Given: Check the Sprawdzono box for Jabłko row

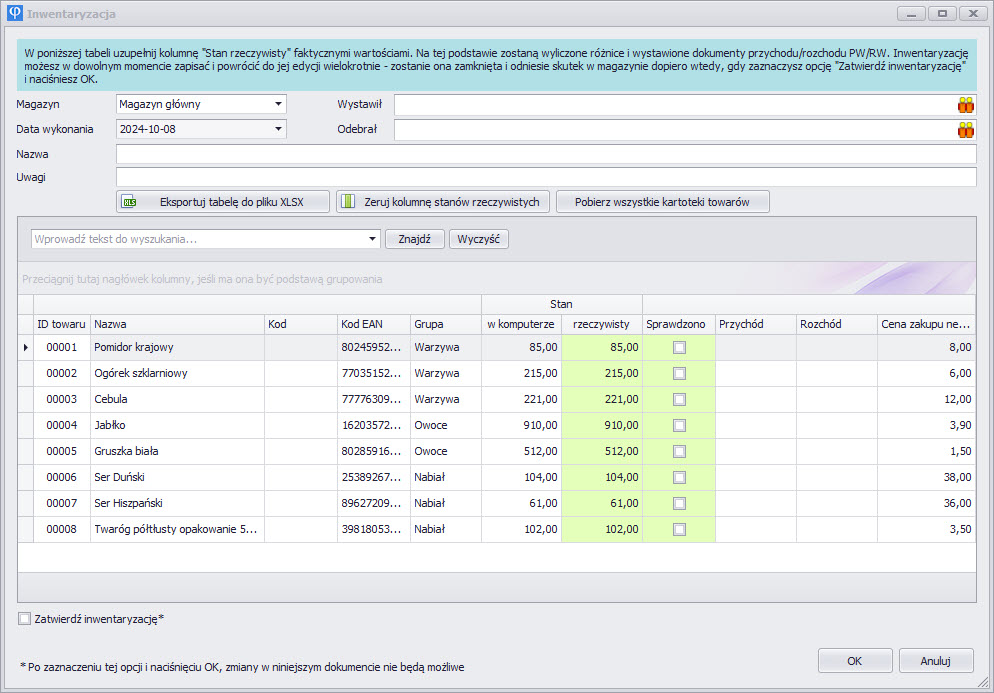Looking at the screenshot, I should pyautogui.click(x=679, y=425).
